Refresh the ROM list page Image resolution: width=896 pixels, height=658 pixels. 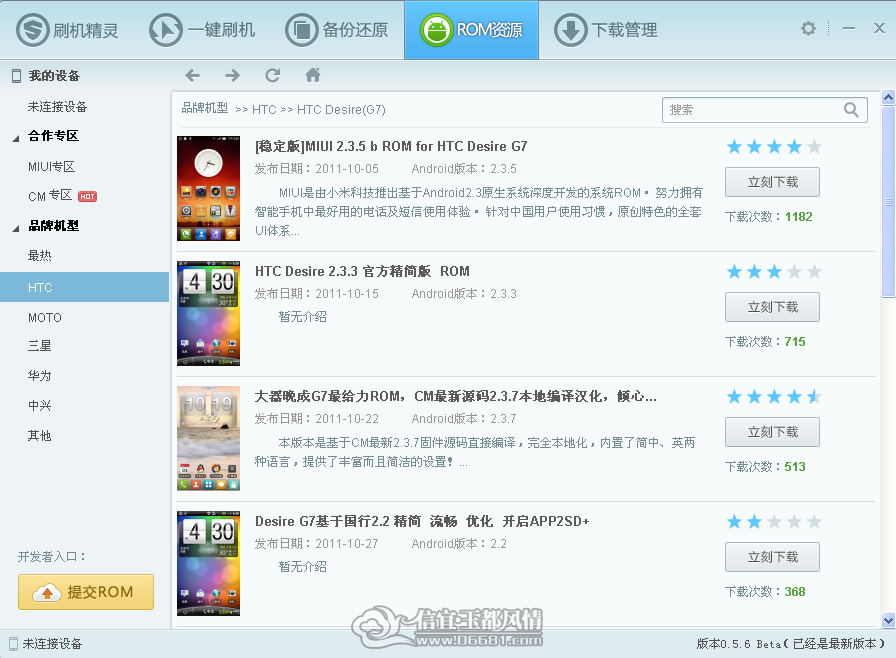(273, 75)
